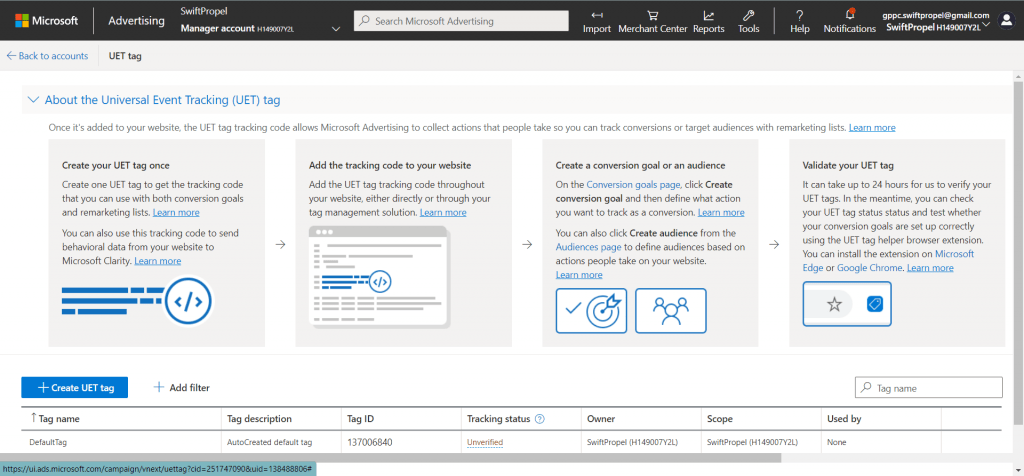
Task: Open Merchant Center cart icon
Action: 652,15
